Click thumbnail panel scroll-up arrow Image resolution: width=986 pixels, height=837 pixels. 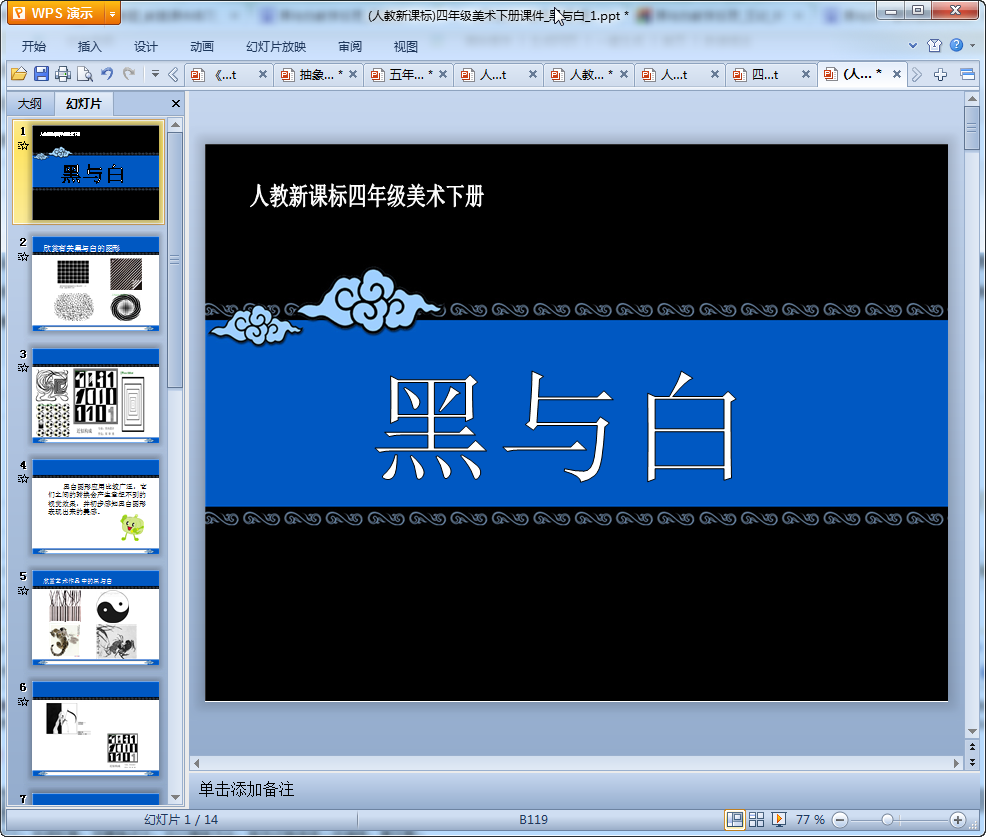tap(175, 125)
